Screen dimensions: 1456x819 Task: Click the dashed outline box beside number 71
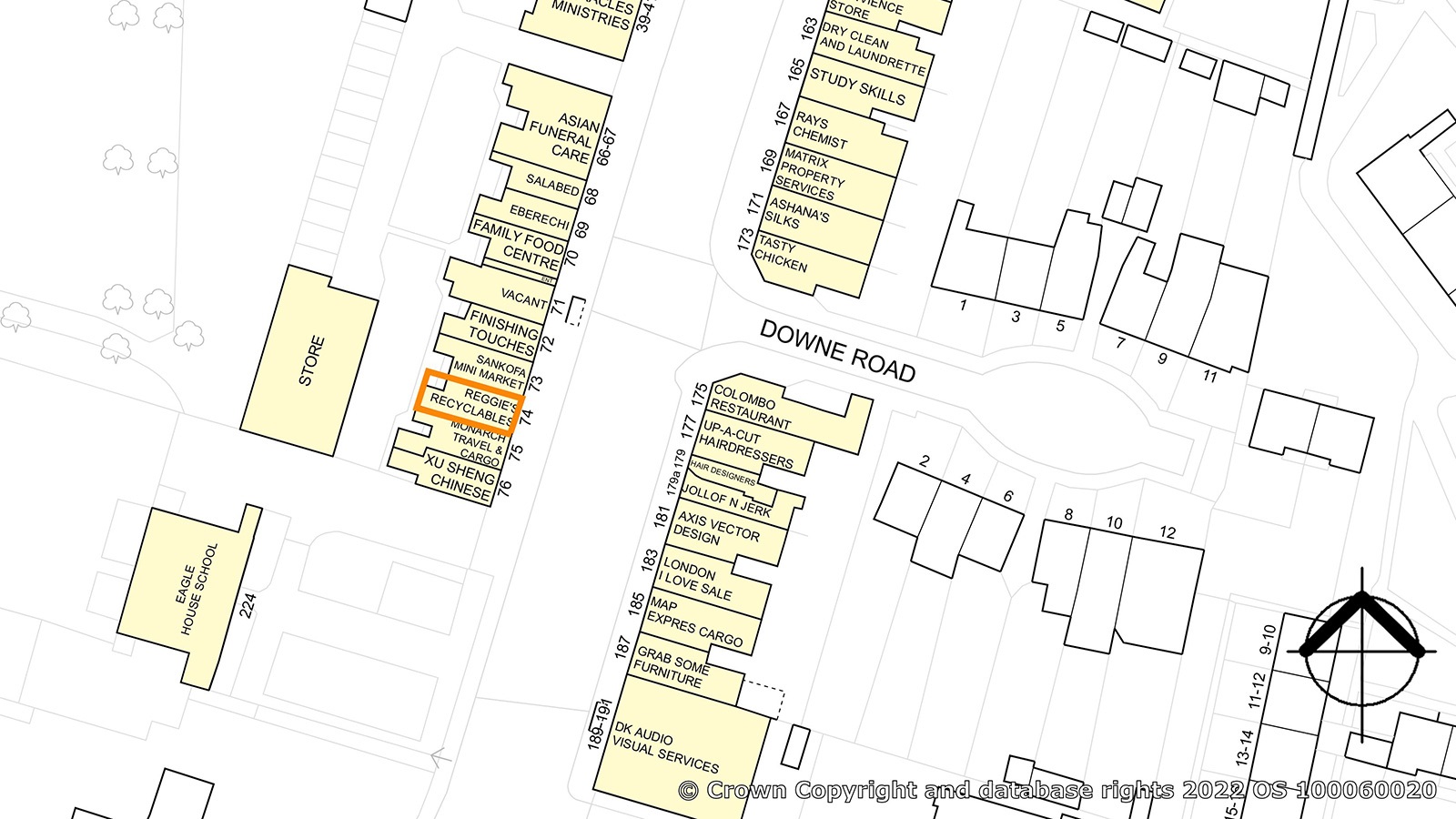[x=575, y=311]
